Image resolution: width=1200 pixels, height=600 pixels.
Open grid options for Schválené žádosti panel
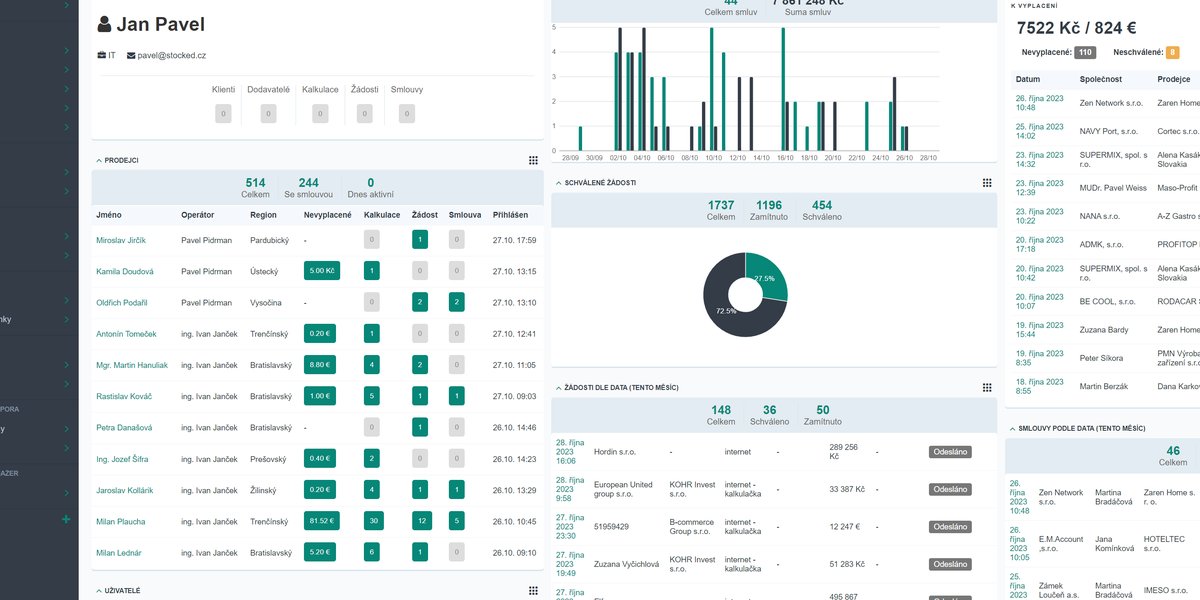[x=987, y=183]
